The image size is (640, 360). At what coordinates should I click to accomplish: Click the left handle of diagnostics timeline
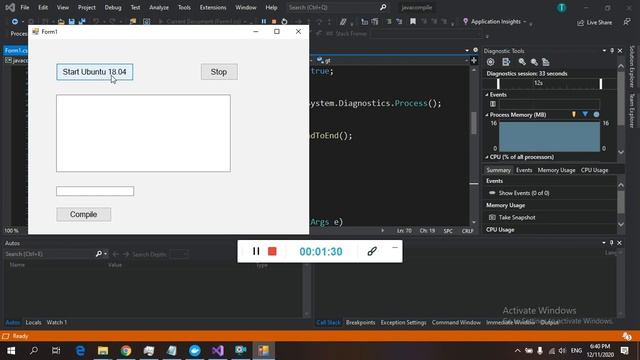pos(498,84)
